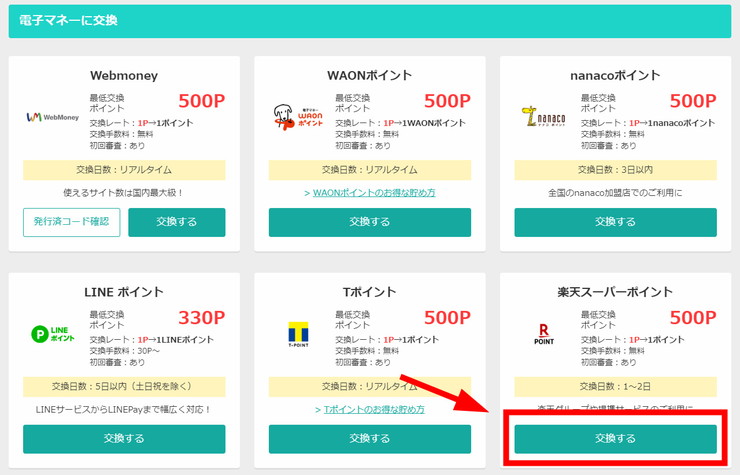
Task: Click 500P in the Tポイント card
Action: (x=447, y=318)
